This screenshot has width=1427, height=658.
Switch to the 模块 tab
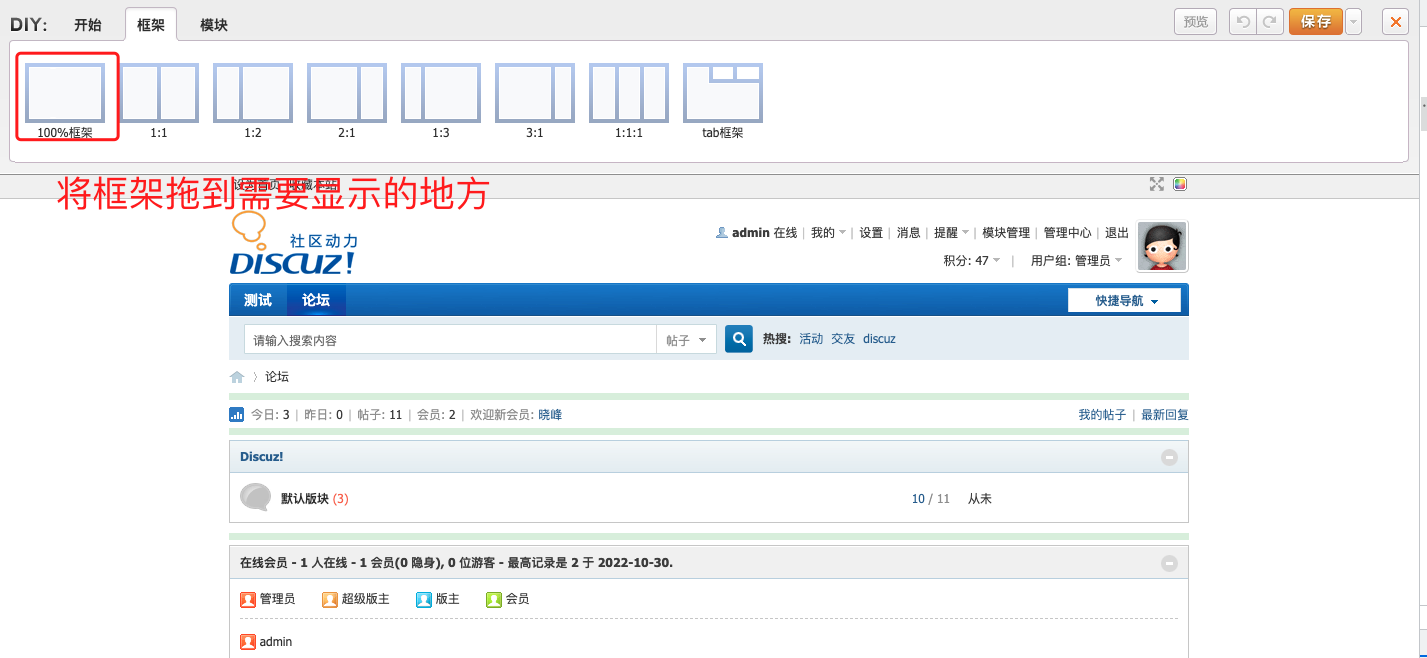pyautogui.click(x=214, y=25)
